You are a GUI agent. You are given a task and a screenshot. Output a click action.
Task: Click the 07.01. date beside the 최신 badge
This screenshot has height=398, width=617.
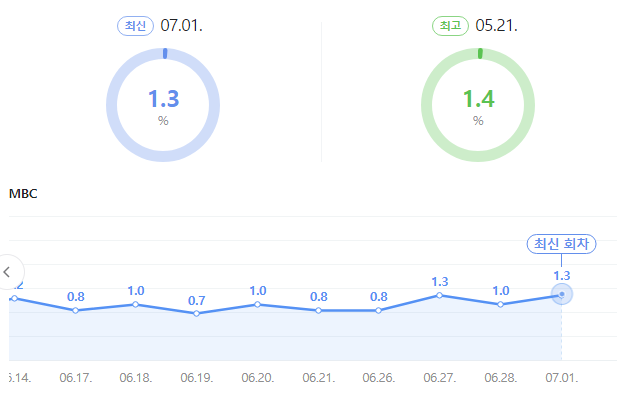(181, 26)
